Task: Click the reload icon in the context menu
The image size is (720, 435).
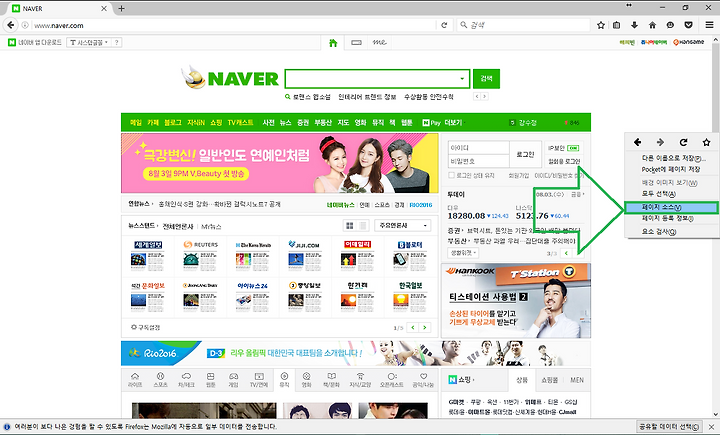Action: point(684,142)
